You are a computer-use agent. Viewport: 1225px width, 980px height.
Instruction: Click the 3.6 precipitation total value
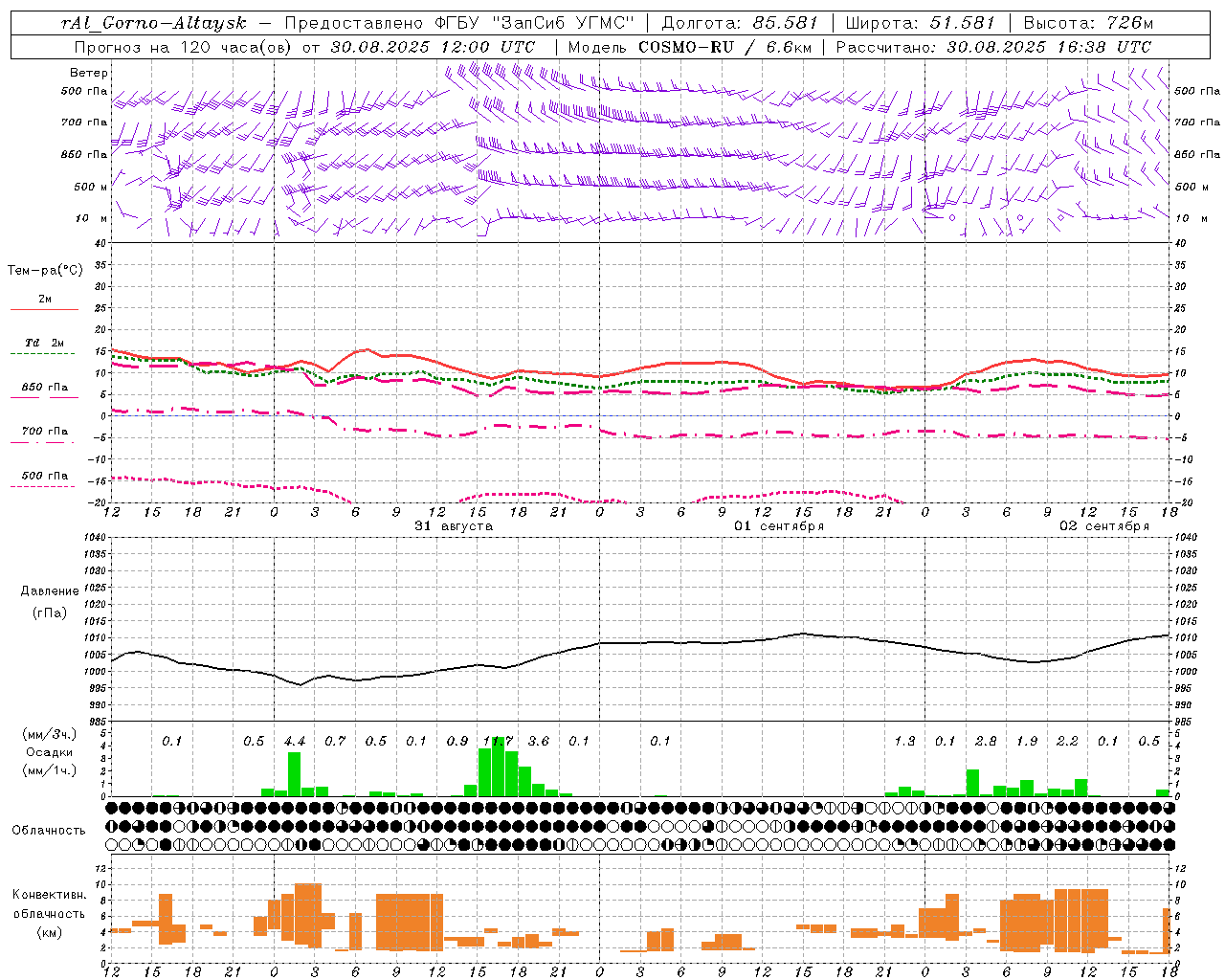click(x=539, y=742)
